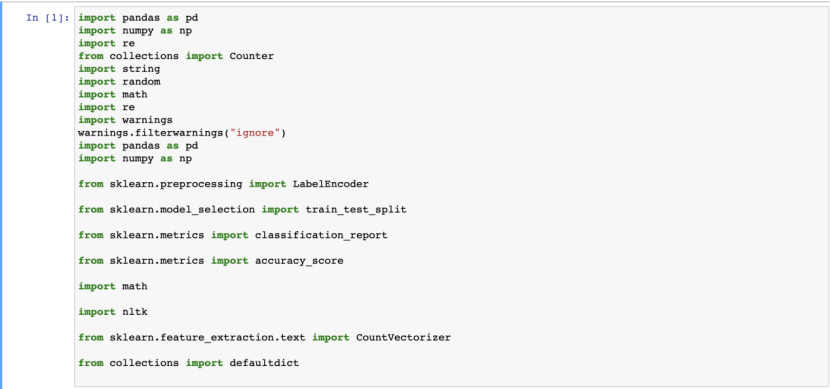Click the CountVectorizer class name
The width and height of the screenshot is (830, 389).
pos(403,337)
